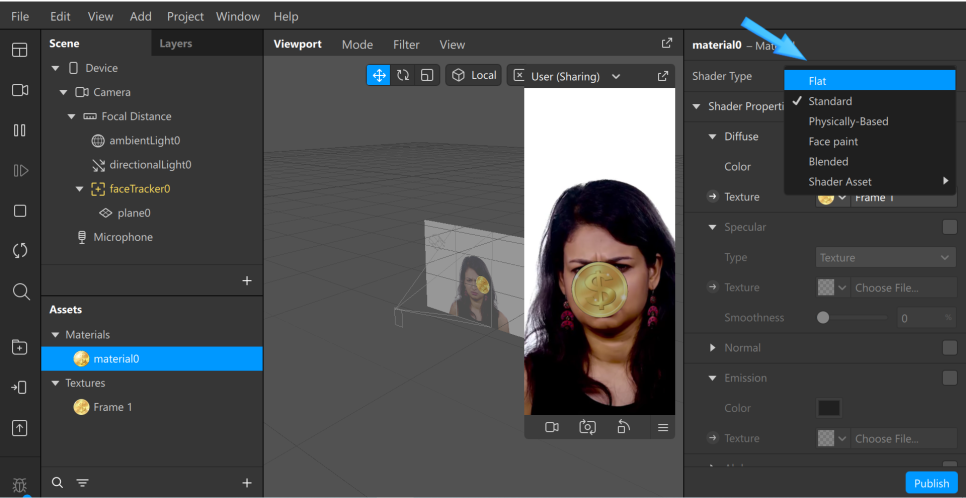The image size is (966, 498).
Task: Pop out the simulator preview
Action: [x=663, y=76]
